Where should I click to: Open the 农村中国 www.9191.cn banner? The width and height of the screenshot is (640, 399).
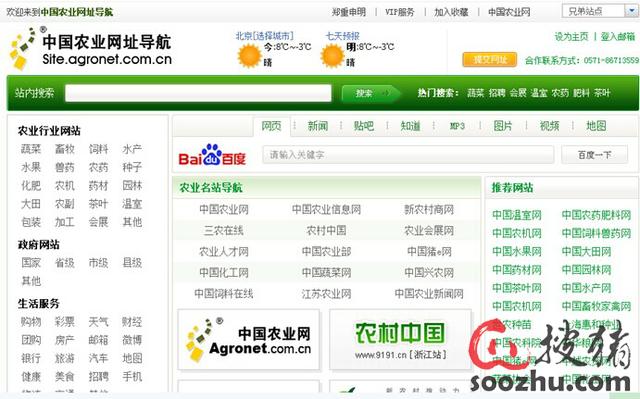pos(400,340)
